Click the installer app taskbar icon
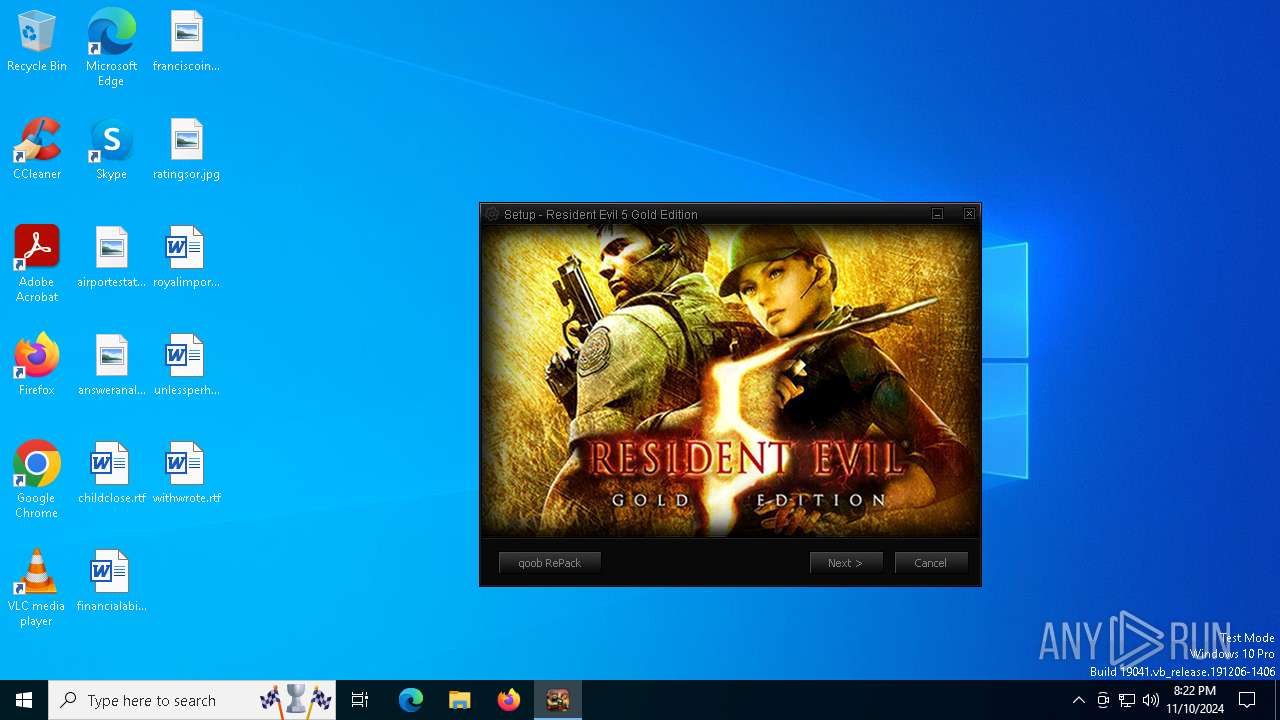The height and width of the screenshot is (720, 1280). pyautogui.click(x=558, y=700)
